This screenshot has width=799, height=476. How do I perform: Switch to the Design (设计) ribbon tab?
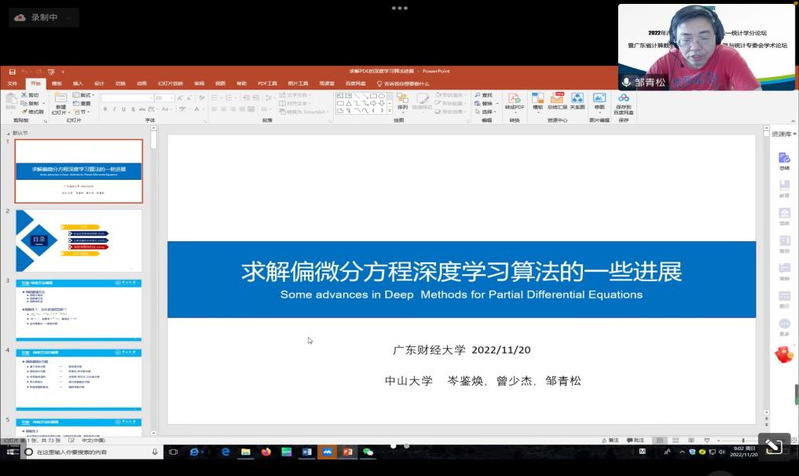99,84
